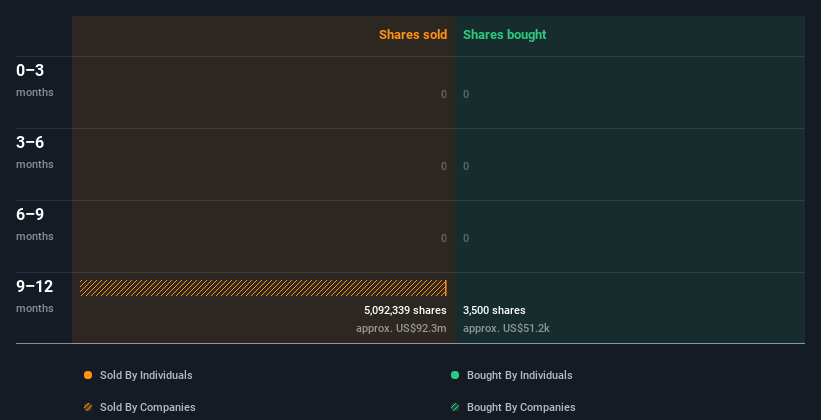Click shares sold zero in 6–9 months row
Image resolution: width=821 pixels, height=420 pixels.
coord(444,239)
